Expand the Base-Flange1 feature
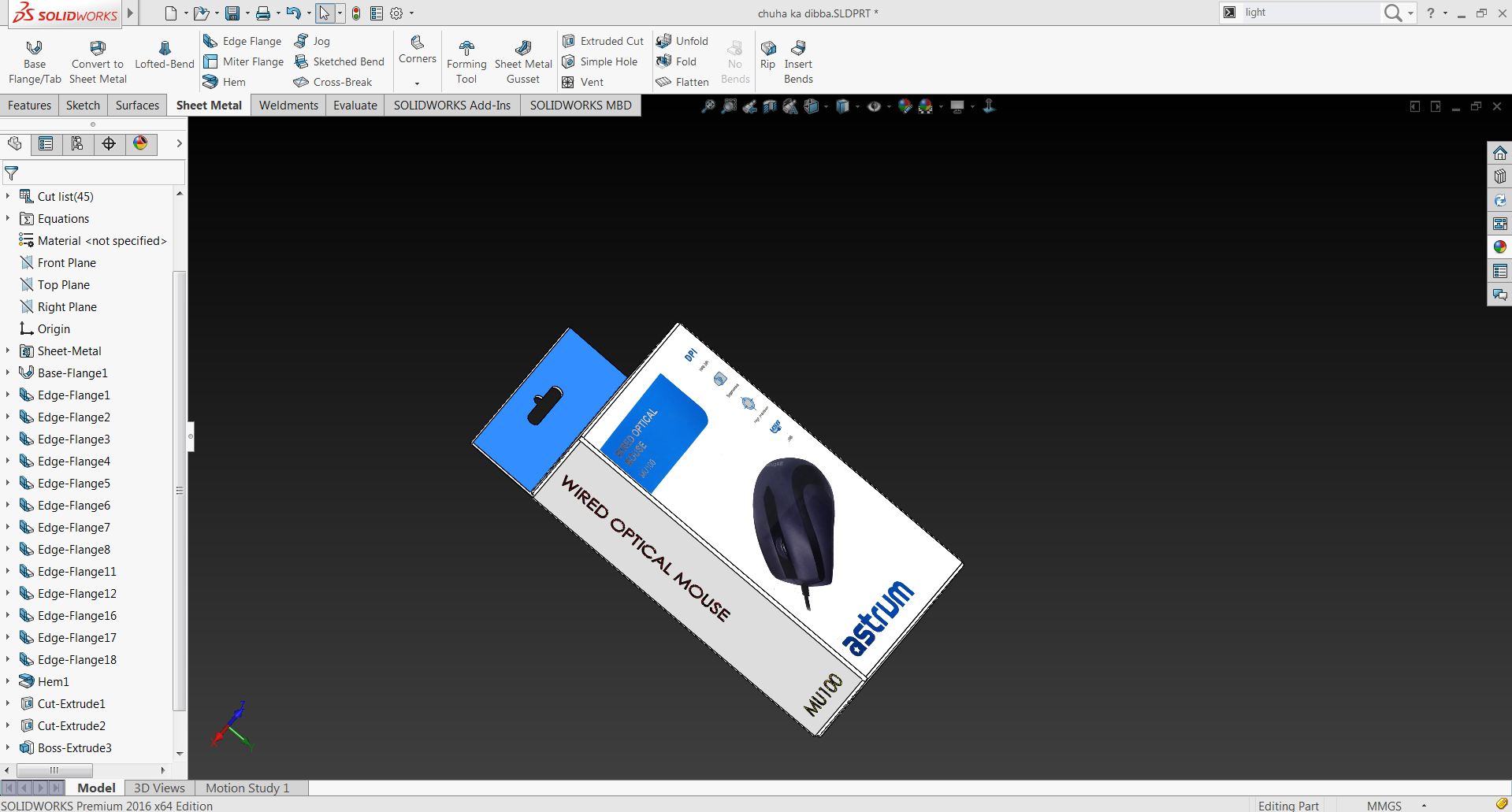Image resolution: width=1512 pixels, height=812 pixels. [8, 373]
